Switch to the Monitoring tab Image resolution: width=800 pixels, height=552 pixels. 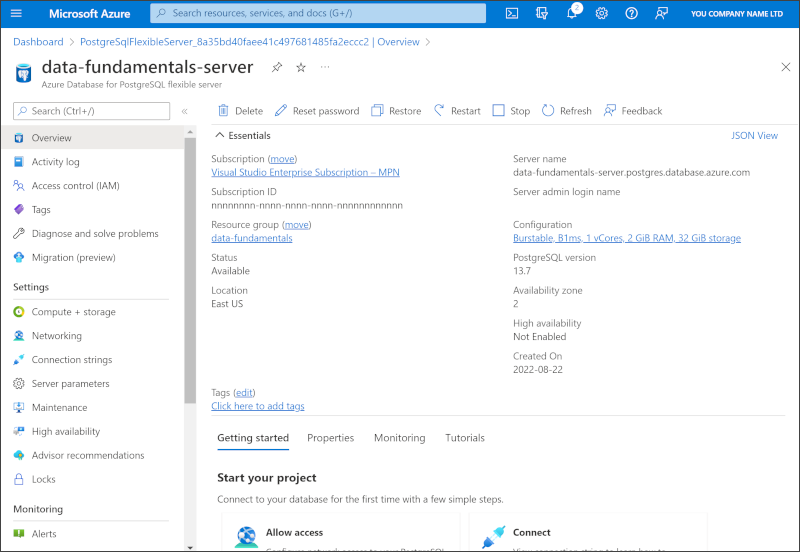pos(399,438)
